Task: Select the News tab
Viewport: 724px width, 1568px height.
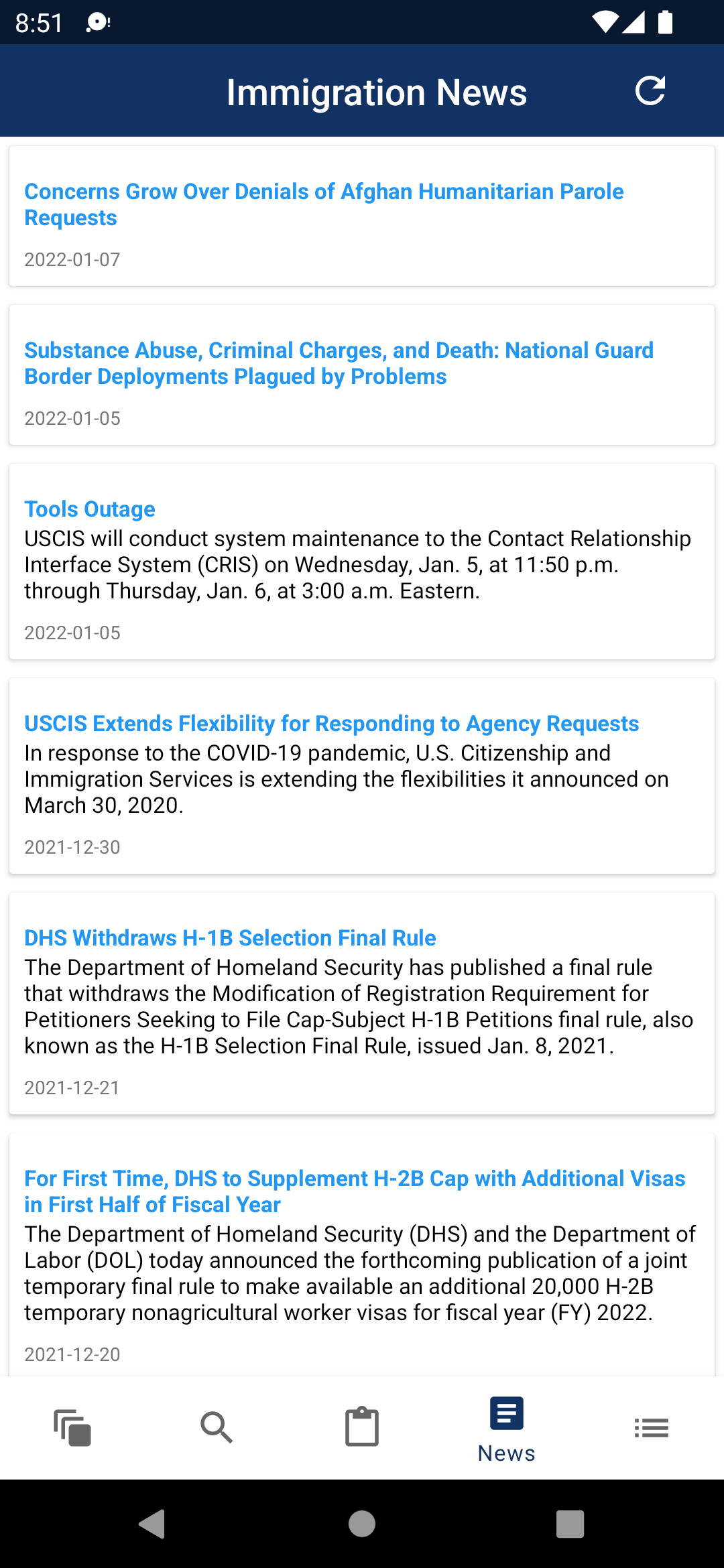Action: coord(507,1429)
